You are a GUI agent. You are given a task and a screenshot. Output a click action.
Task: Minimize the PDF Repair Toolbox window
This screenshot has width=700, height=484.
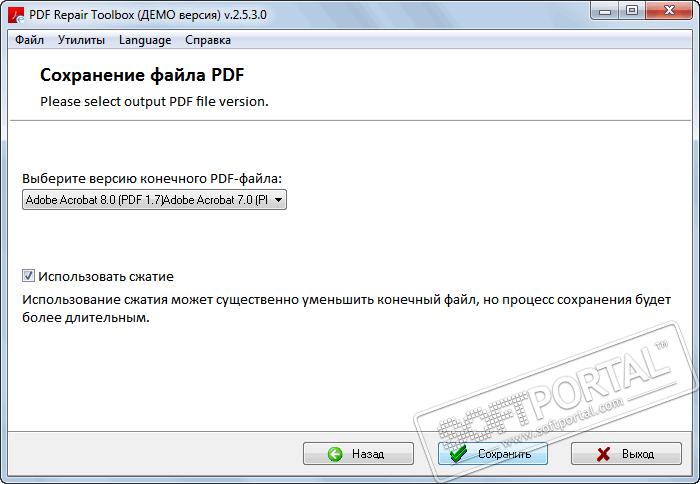pos(605,11)
